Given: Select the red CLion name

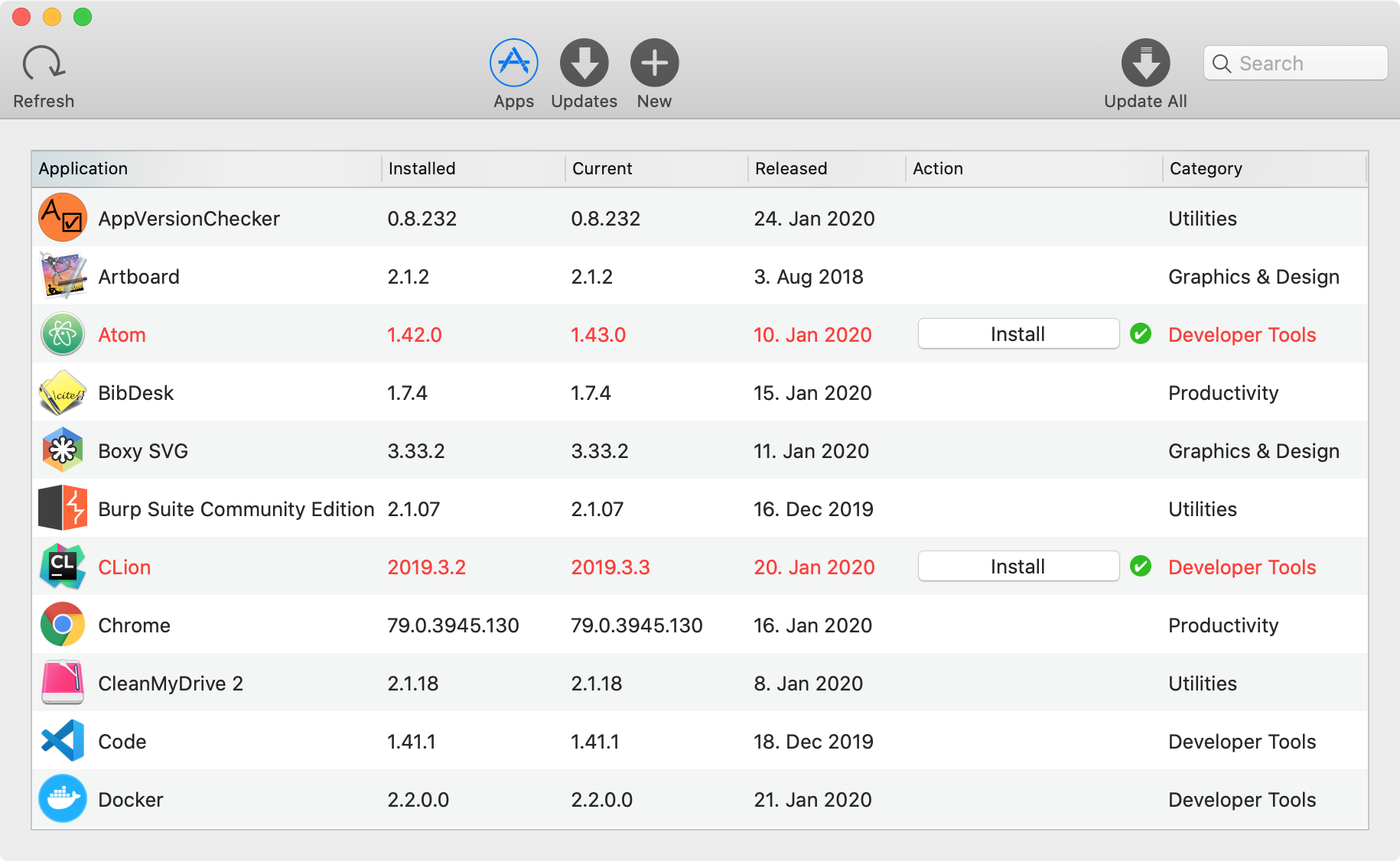Looking at the screenshot, I should point(125,567).
